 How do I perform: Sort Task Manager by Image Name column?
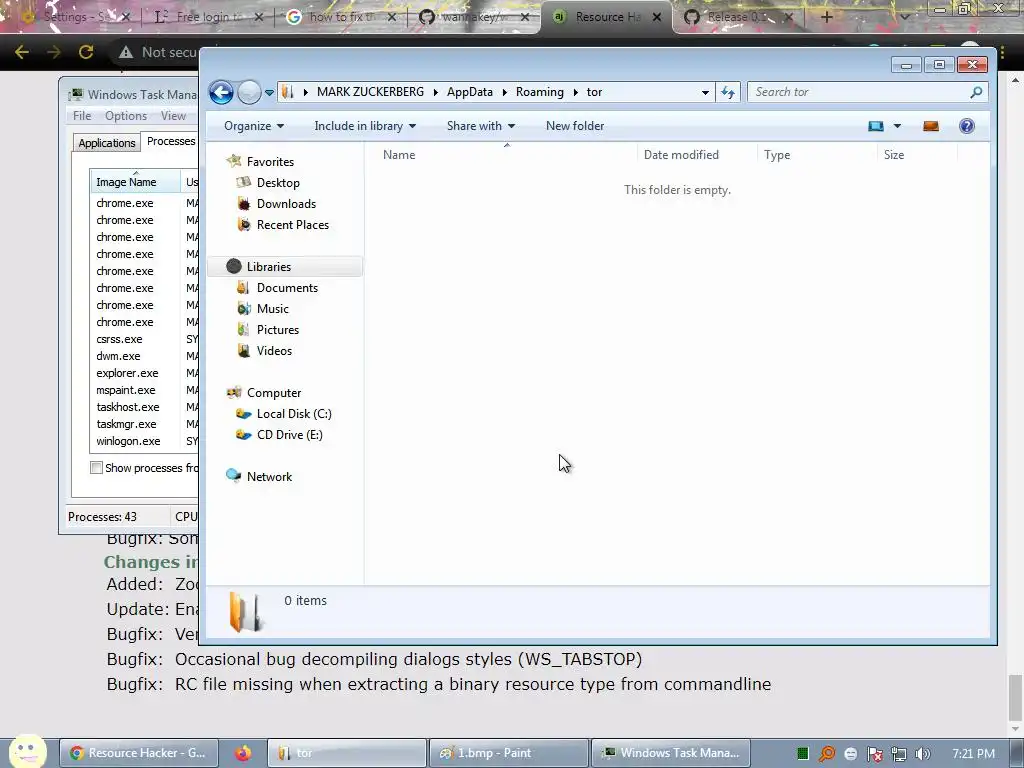coord(135,182)
